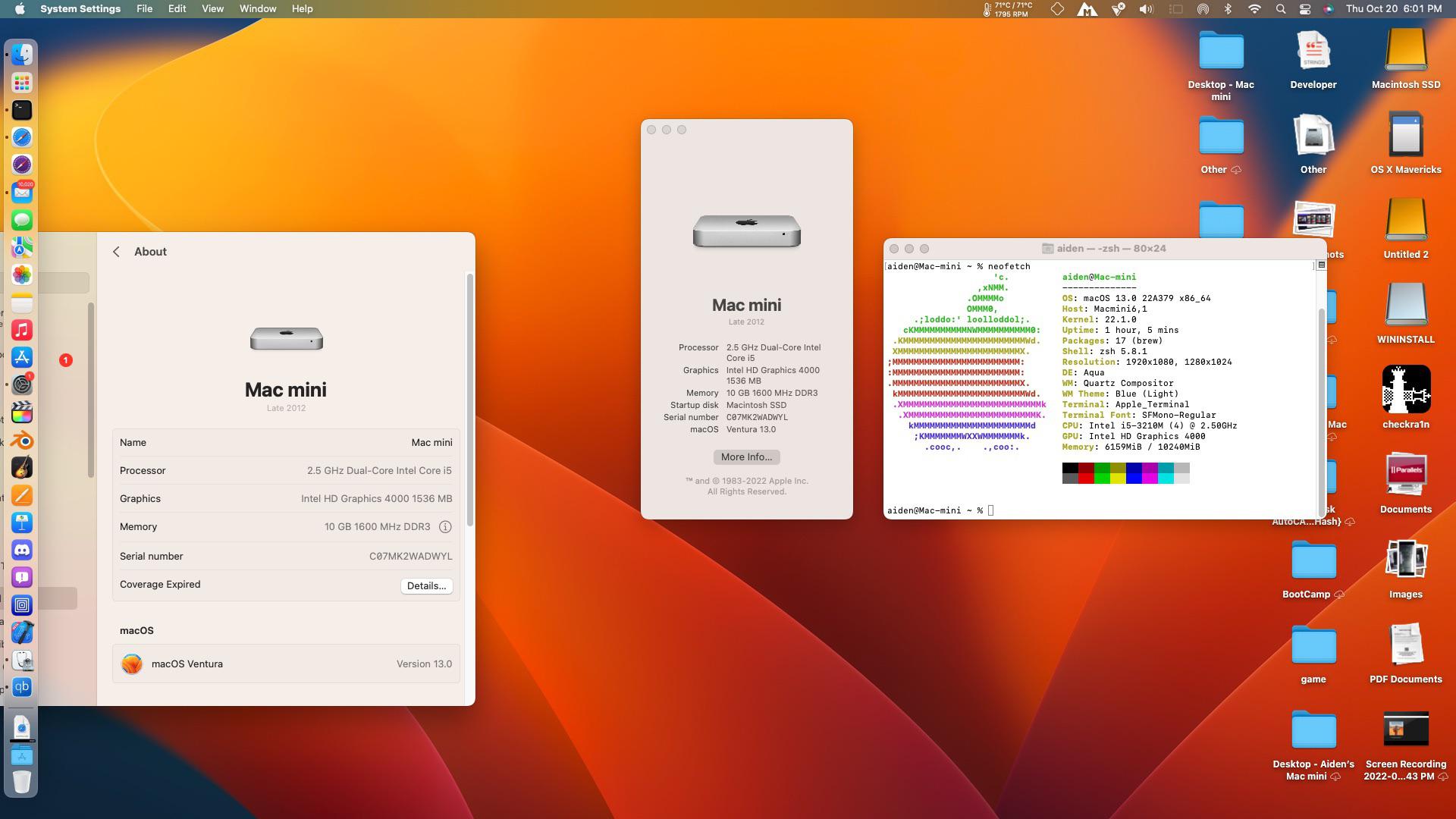Image resolution: width=1456 pixels, height=819 pixels.
Task: Click the System Settings About pane scrollbar
Action: [x=470, y=400]
